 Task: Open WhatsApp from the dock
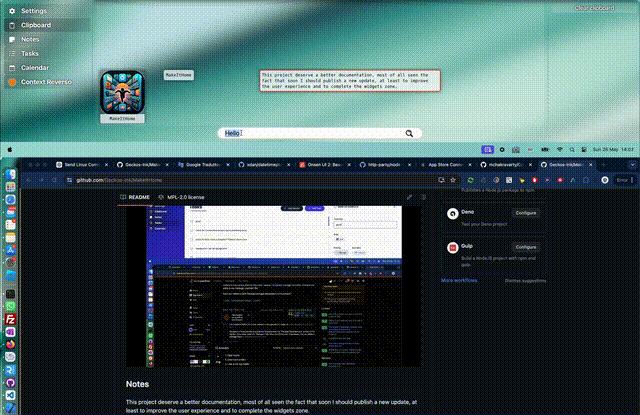[9, 306]
